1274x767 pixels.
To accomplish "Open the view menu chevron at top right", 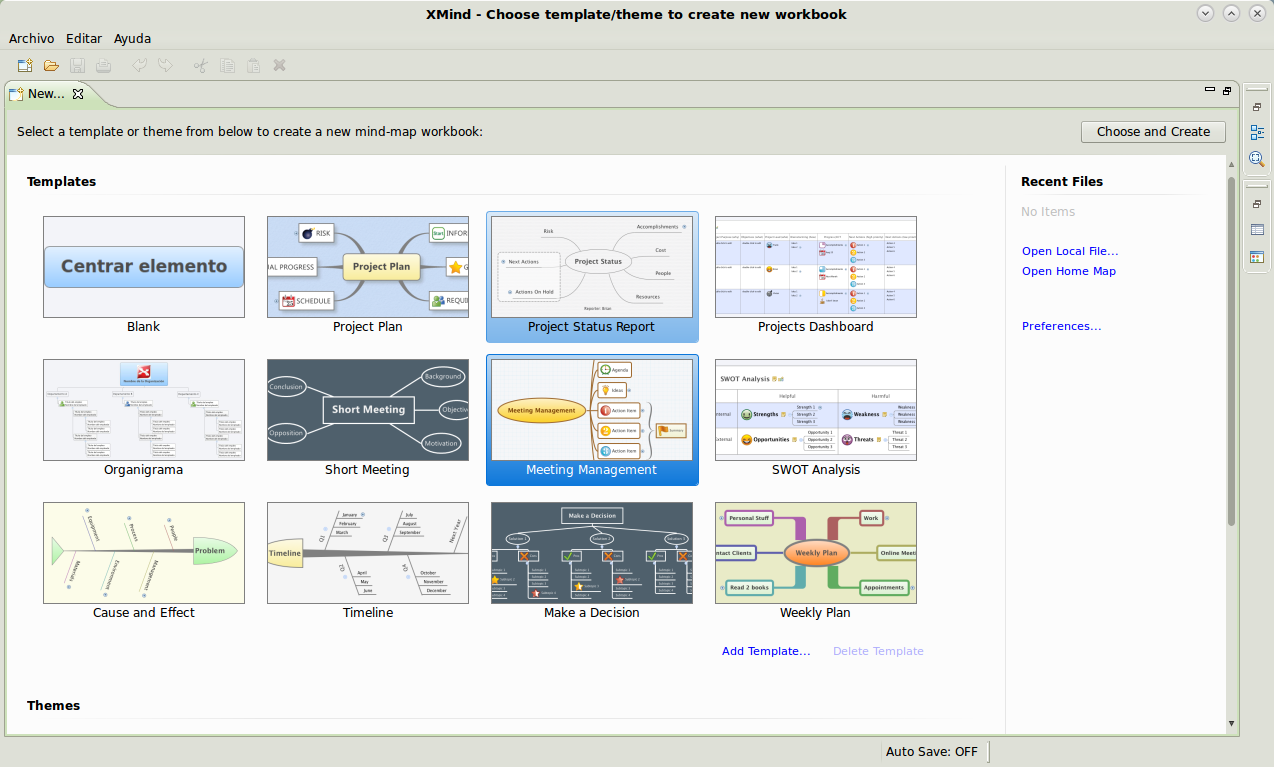I will click(1205, 13).
